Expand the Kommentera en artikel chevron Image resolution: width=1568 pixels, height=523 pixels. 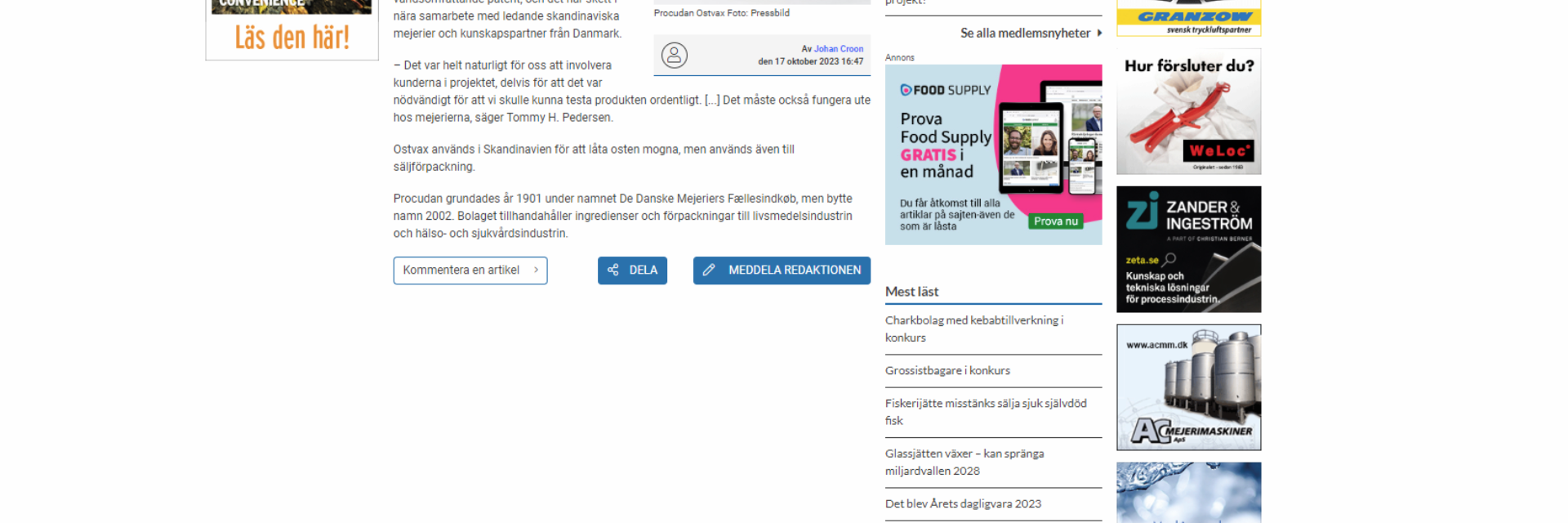[536, 270]
